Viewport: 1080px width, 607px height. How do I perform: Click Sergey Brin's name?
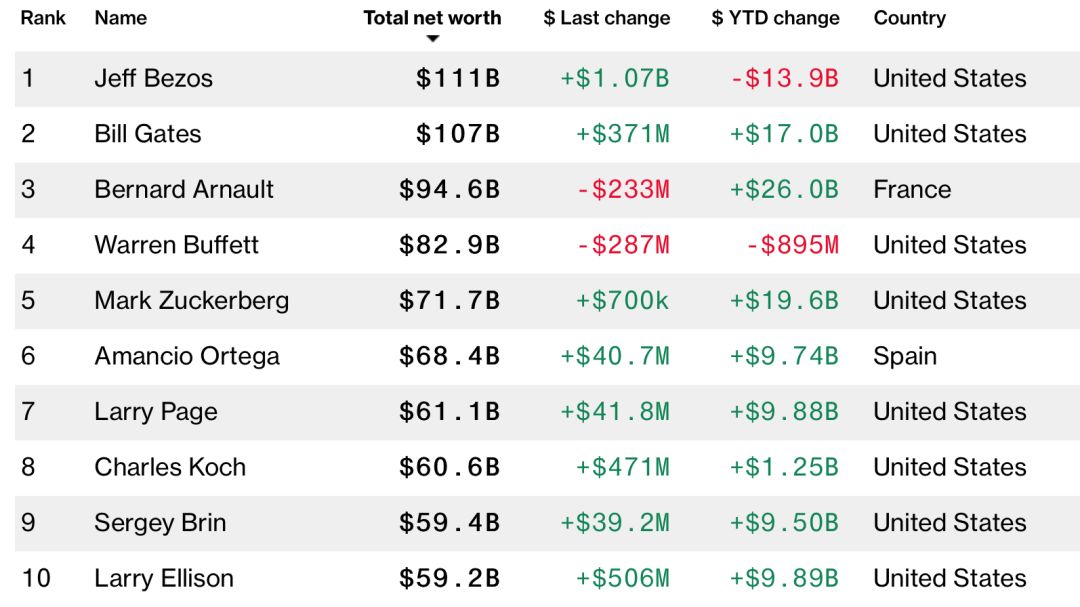pyautogui.click(x=160, y=523)
